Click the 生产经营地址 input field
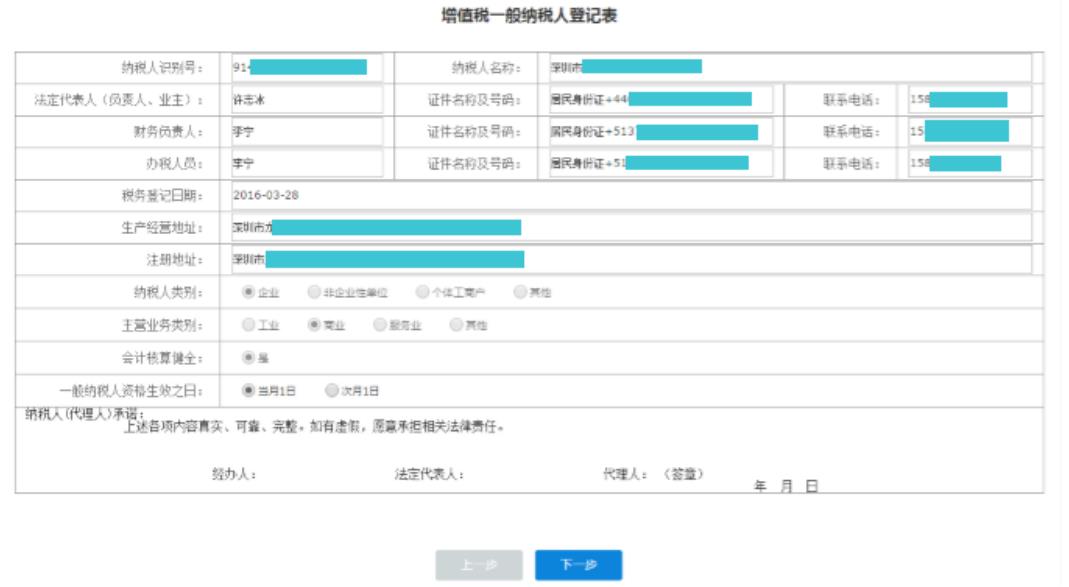 pos(630,227)
